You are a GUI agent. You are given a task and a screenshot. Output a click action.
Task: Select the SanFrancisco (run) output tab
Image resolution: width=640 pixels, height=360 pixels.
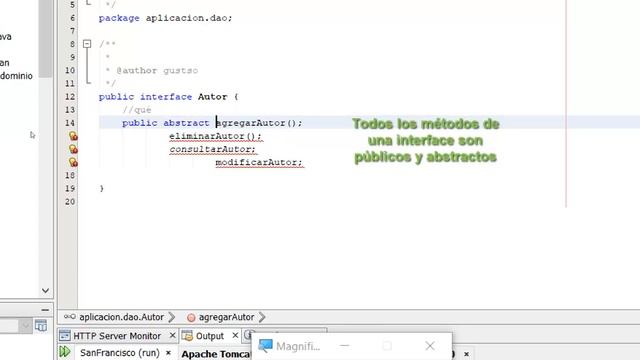[x=120, y=353]
